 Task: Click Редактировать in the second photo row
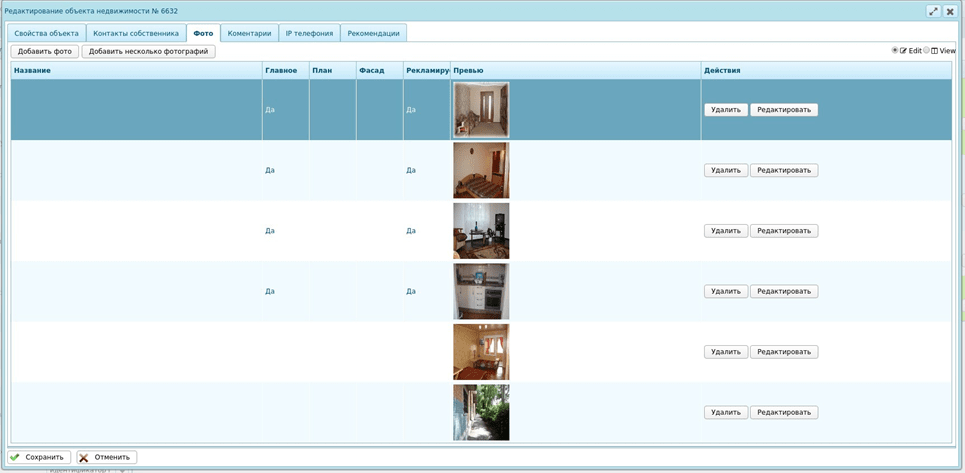[x=783, y=170]
